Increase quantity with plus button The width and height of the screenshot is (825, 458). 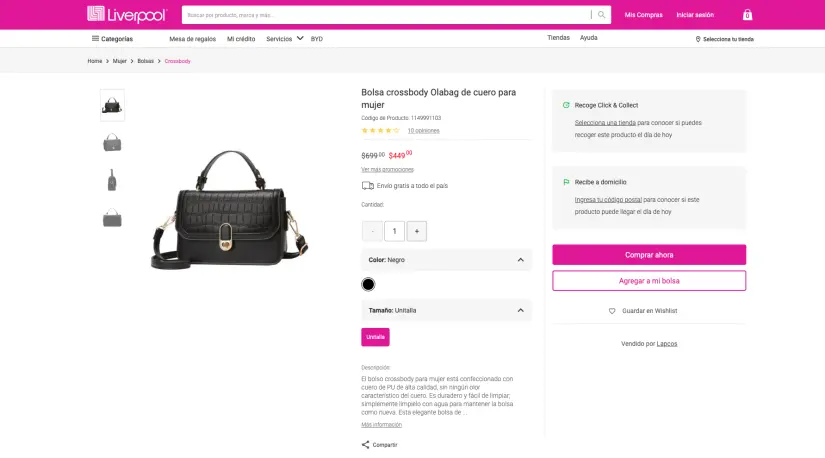[417, 231]
